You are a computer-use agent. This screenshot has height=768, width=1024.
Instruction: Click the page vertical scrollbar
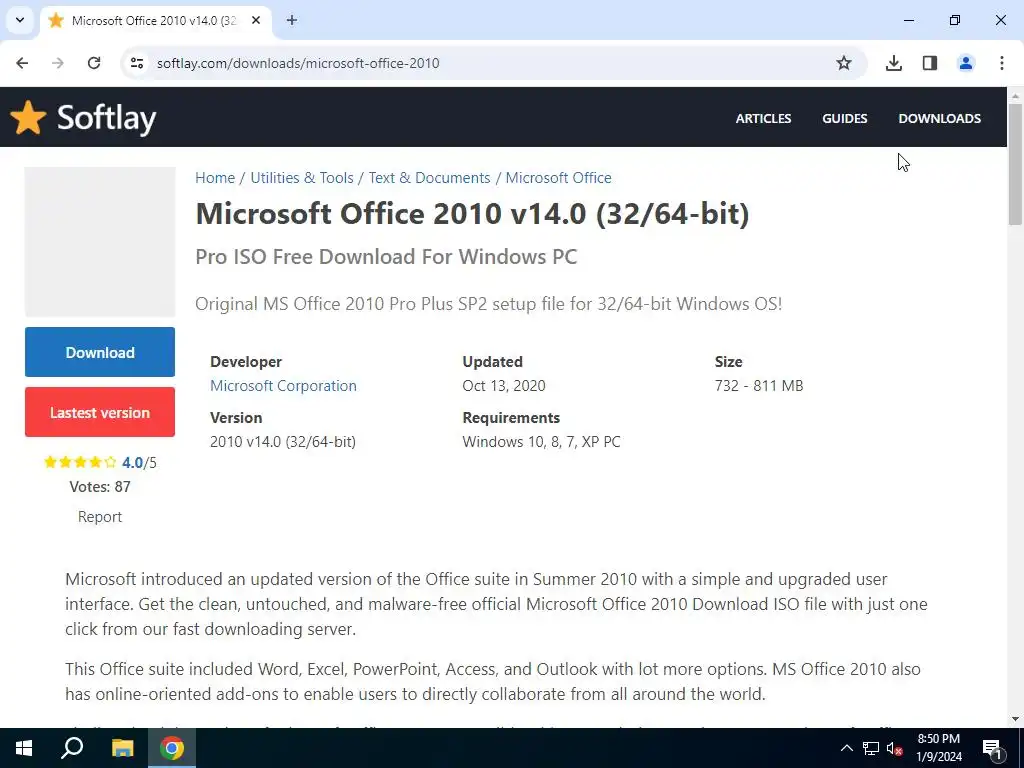(x=1016, y=164)
